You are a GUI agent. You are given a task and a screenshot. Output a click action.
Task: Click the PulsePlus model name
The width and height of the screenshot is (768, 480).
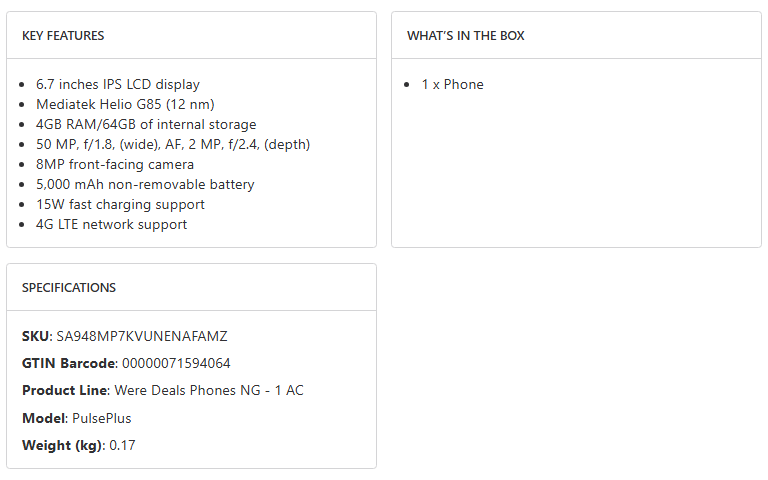(101, 418)
